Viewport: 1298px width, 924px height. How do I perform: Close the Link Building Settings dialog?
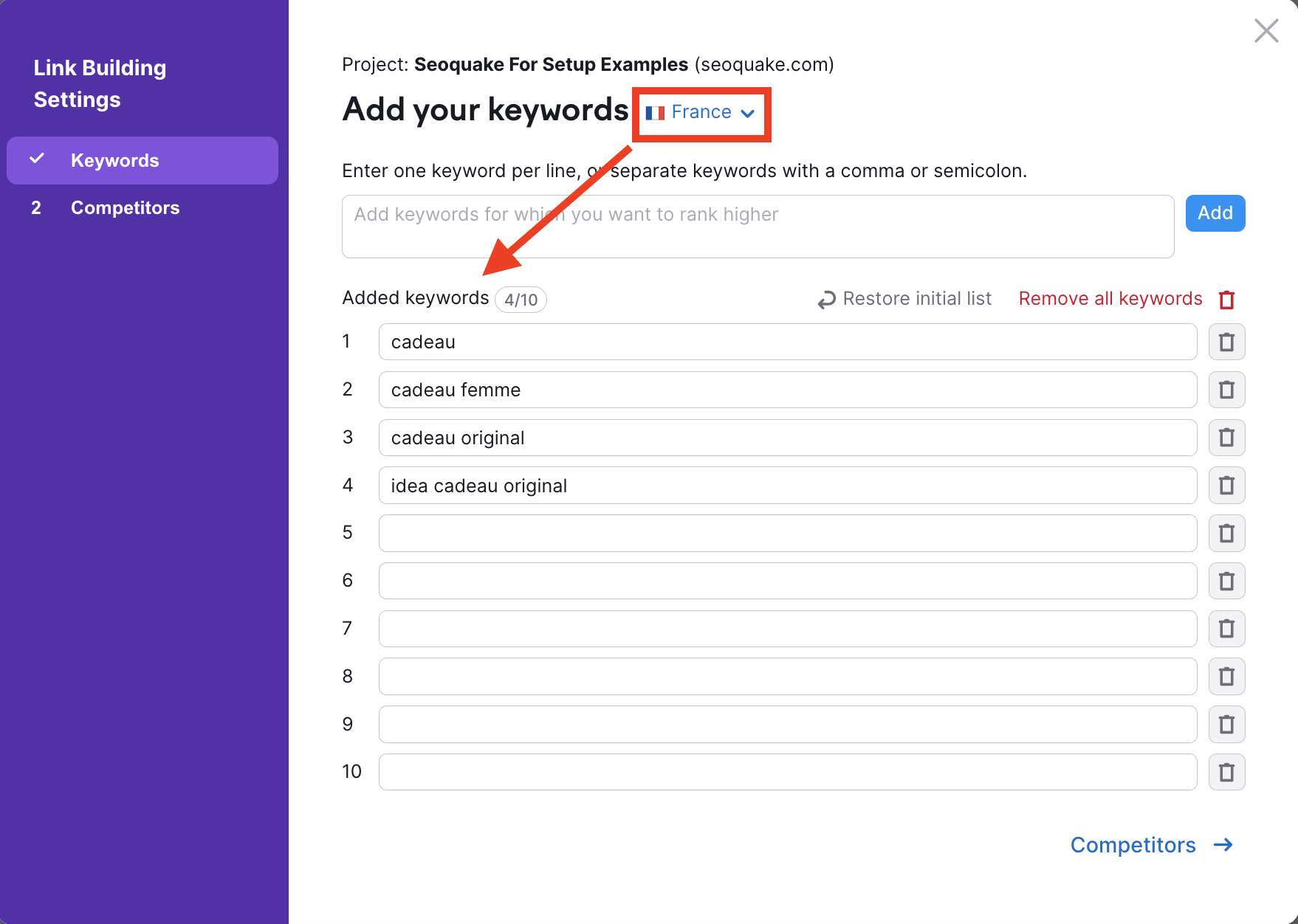pyautogui.click(x=1266, y=31)
